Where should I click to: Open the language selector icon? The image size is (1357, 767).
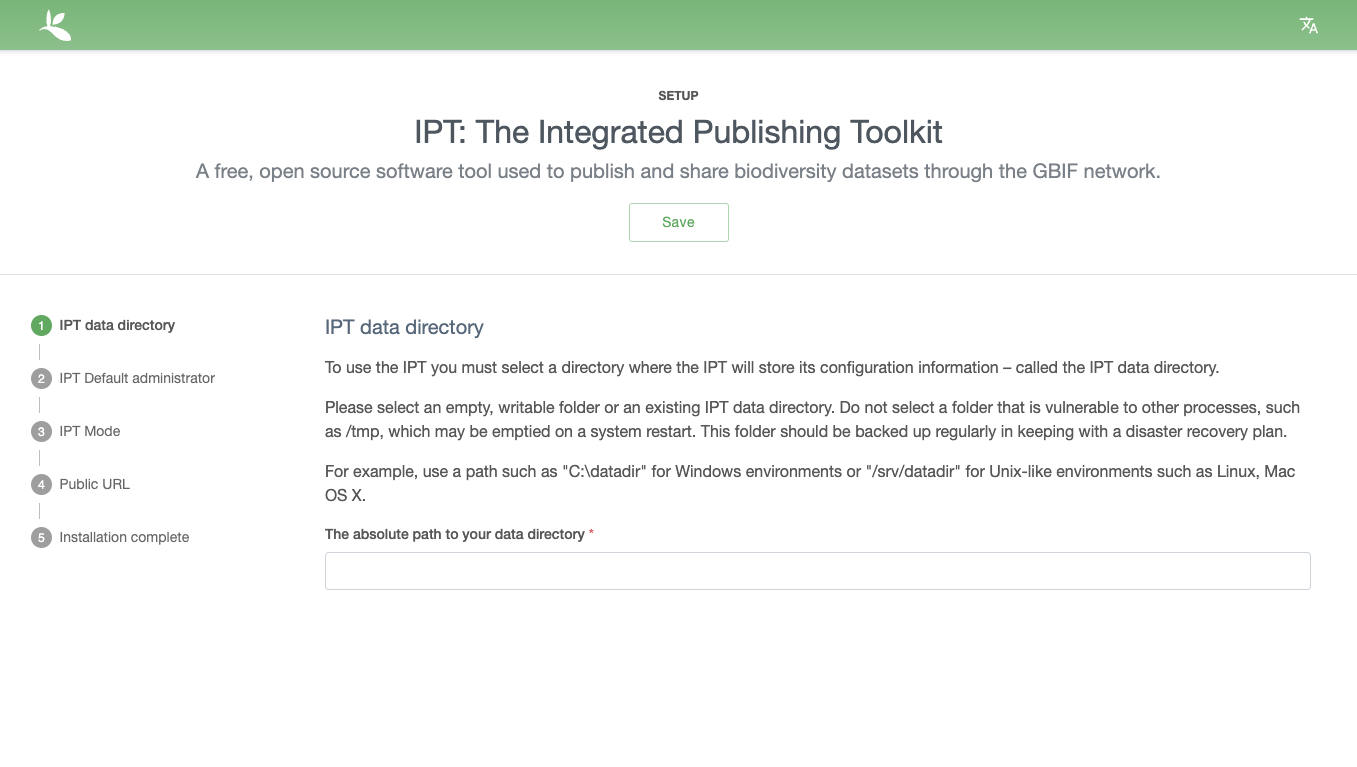pyautogui.click(x=1308, y=25)
